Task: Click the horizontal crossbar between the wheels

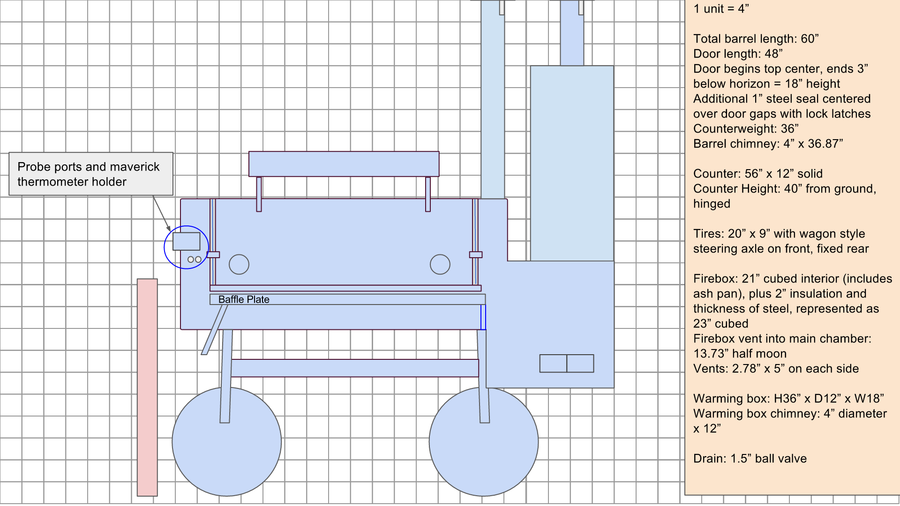Action: 356,368
